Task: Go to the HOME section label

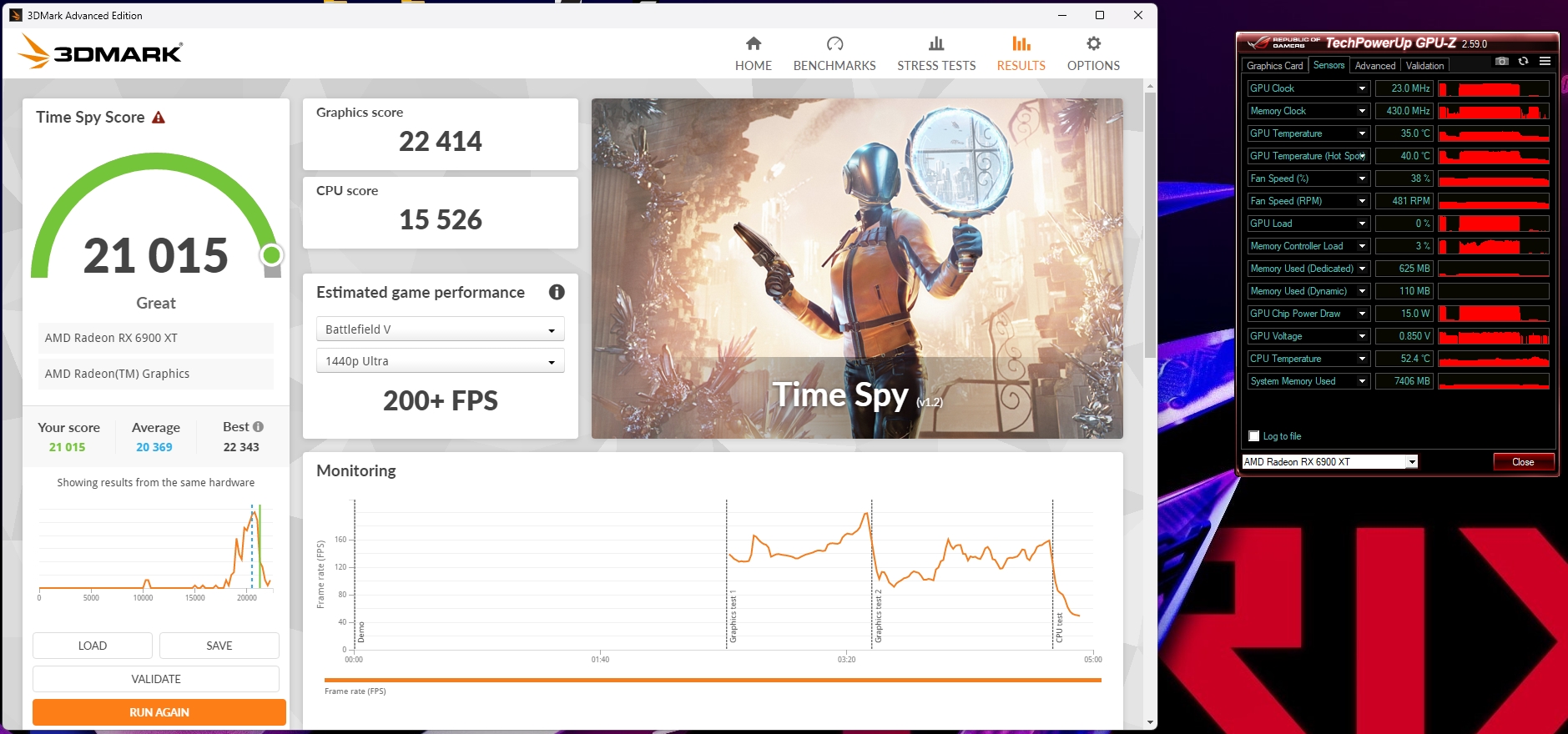Action: 754,66
